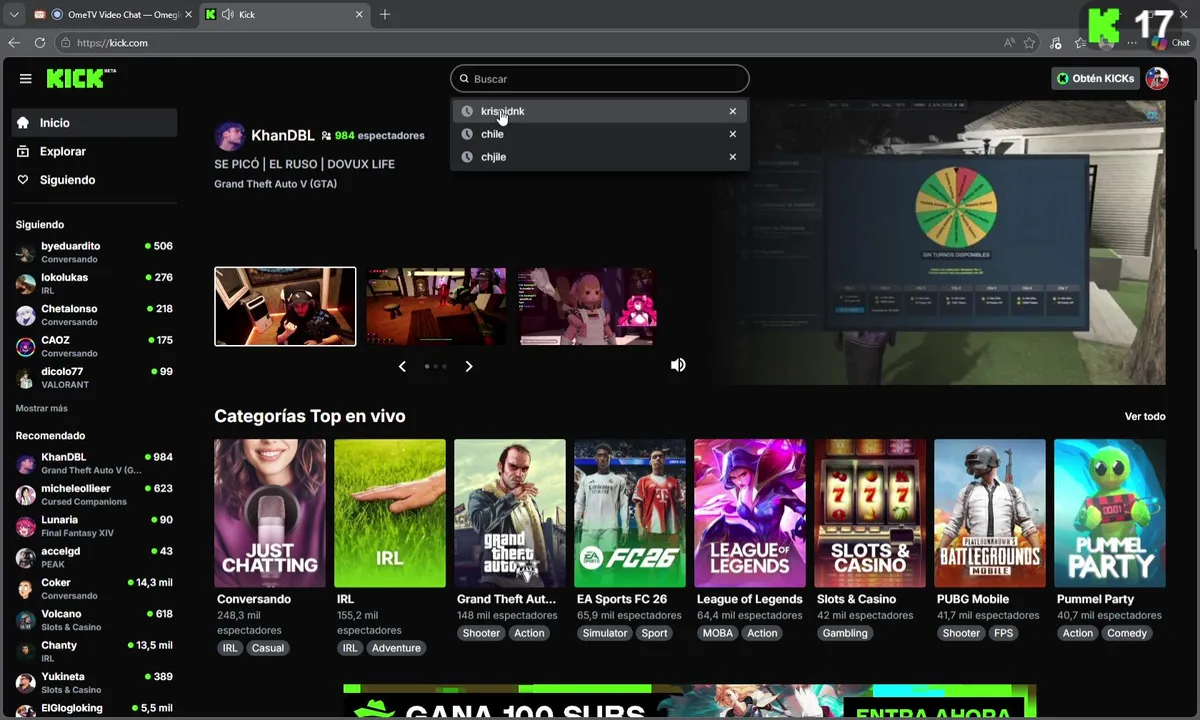Open micheleollieer recommended channel

(94, 494)
